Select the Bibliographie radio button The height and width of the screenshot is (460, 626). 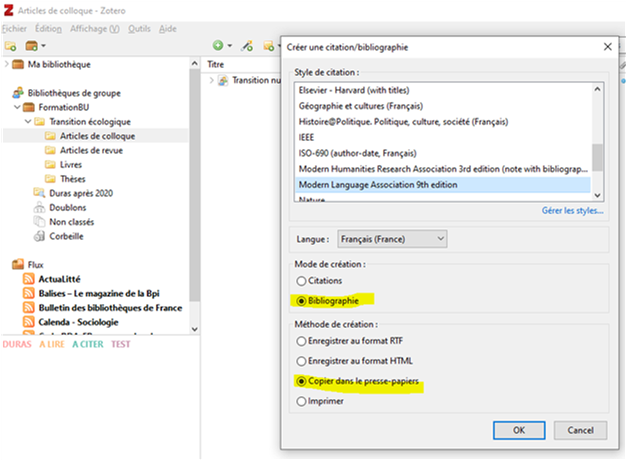coord(301,301)
